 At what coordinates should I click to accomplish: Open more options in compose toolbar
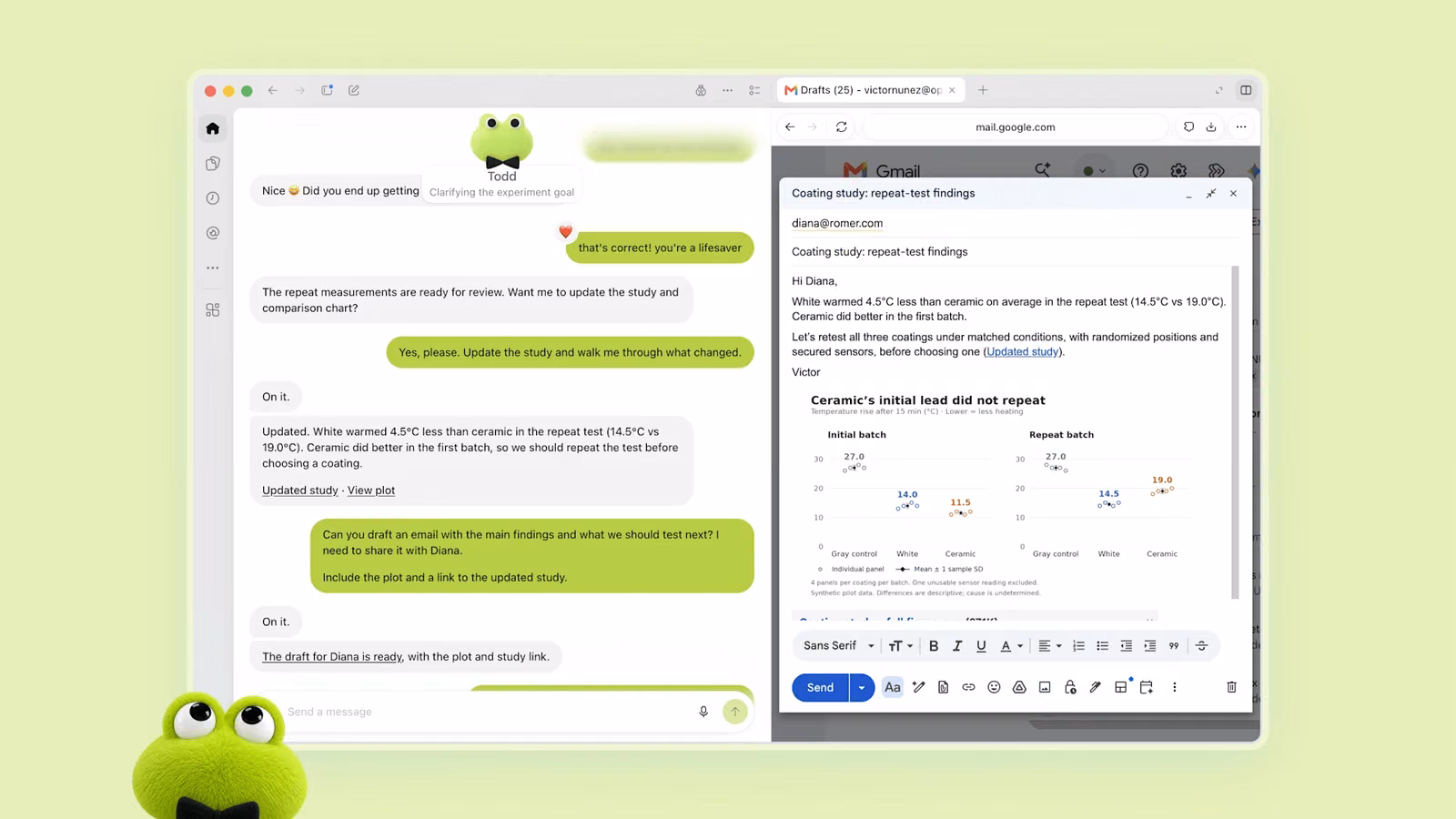[x=1174, y=688]
